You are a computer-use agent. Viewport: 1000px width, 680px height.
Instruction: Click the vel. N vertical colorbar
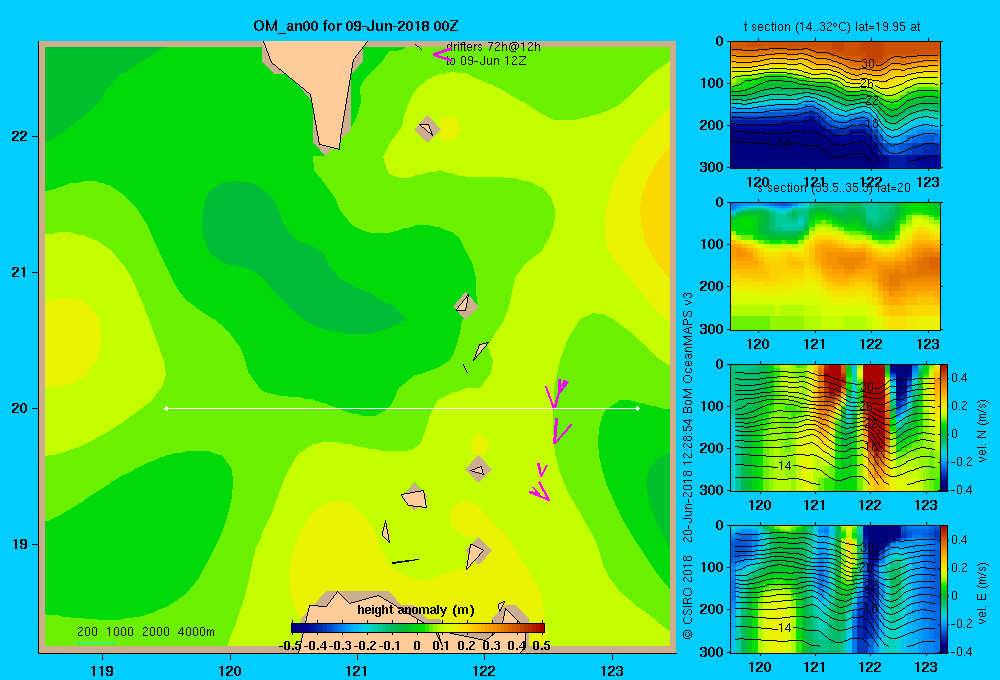click(x=944, y=427)
